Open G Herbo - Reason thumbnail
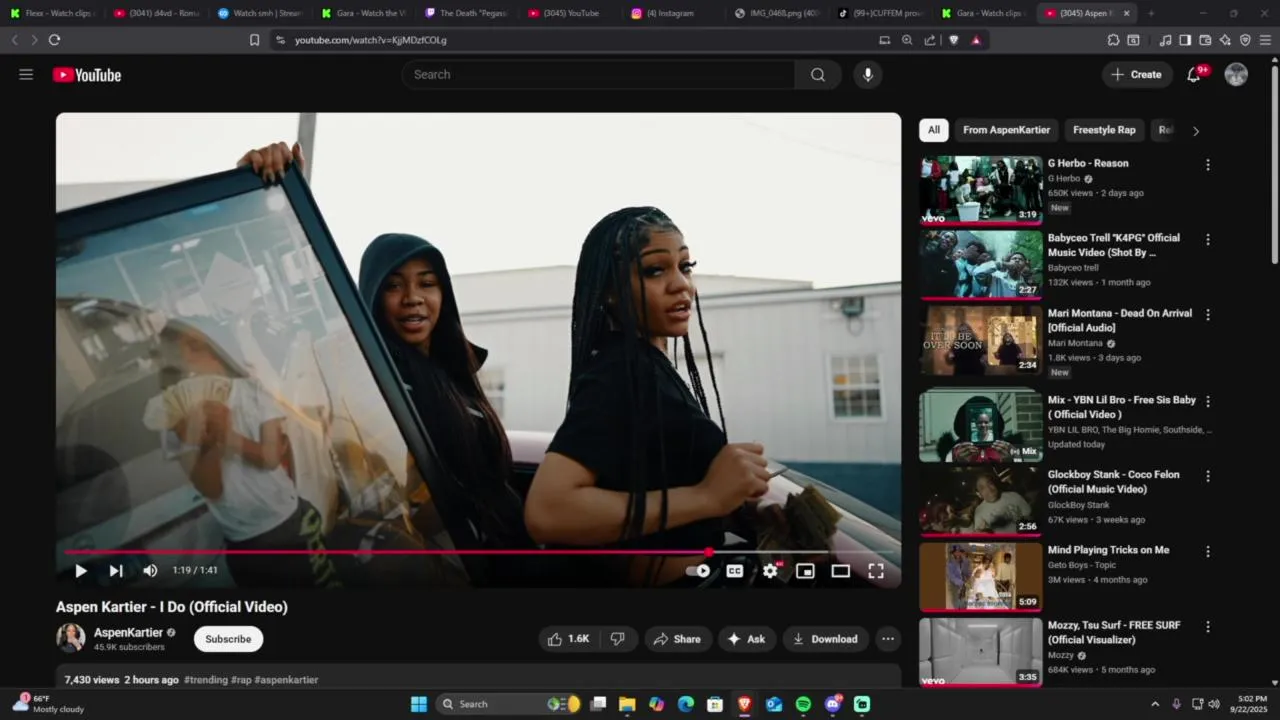This screenshot has width=1280, height=720. [981, 190]
